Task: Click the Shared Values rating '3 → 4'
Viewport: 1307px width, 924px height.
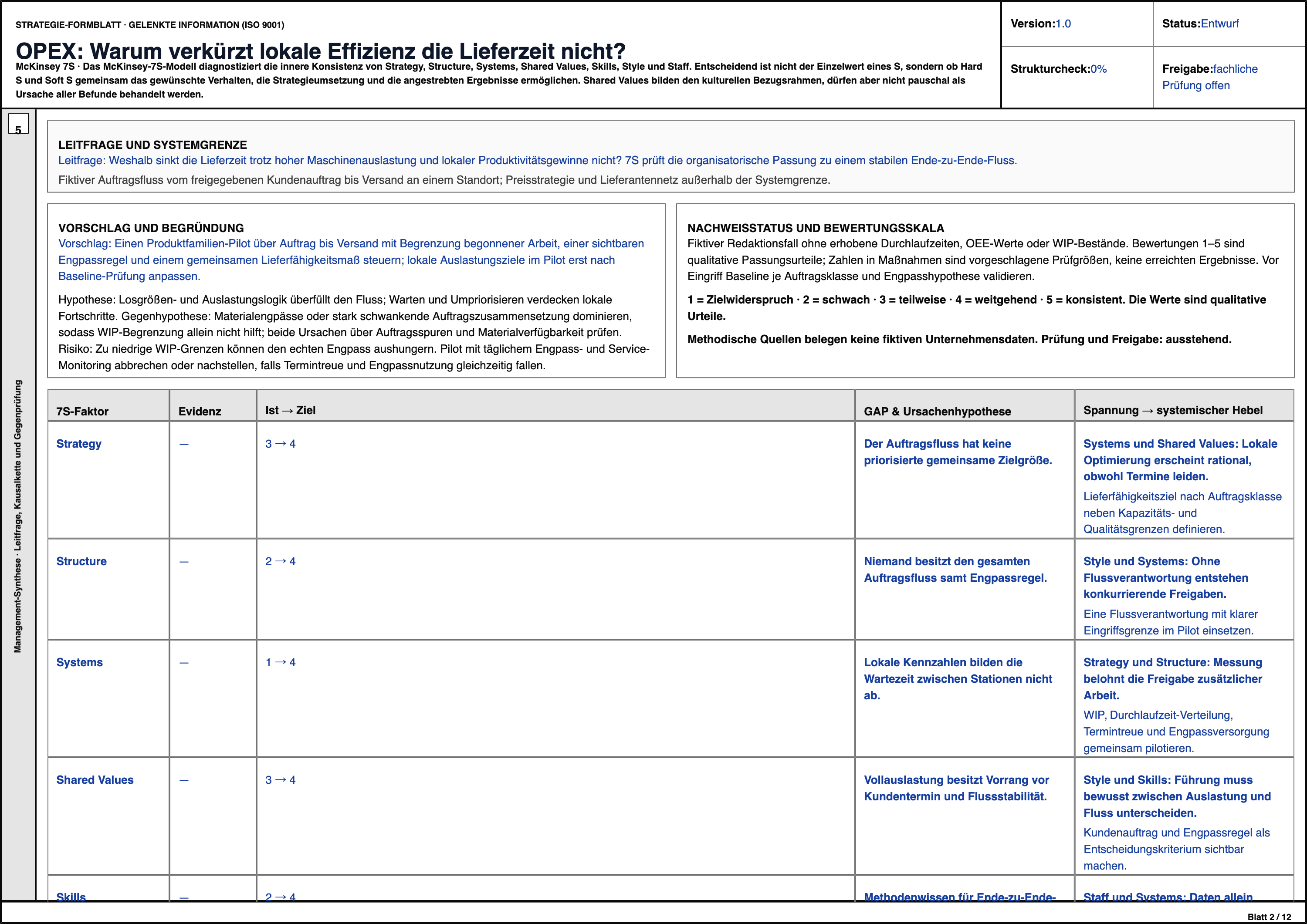Action: point(281,780)
